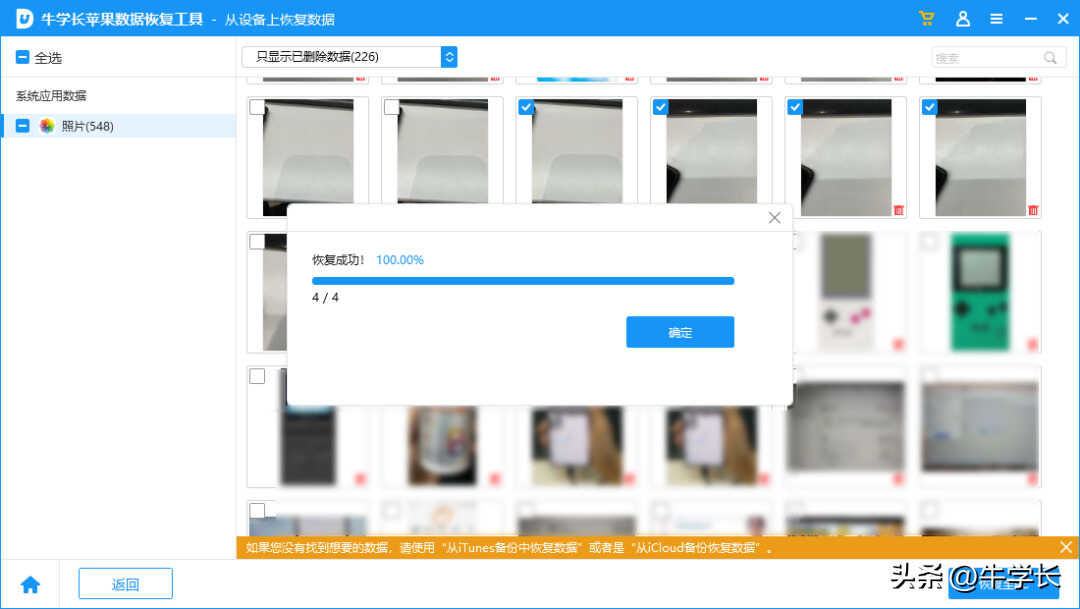
Task: Open the white Game Boy photo thumbnail
Action: pos(845,291)
